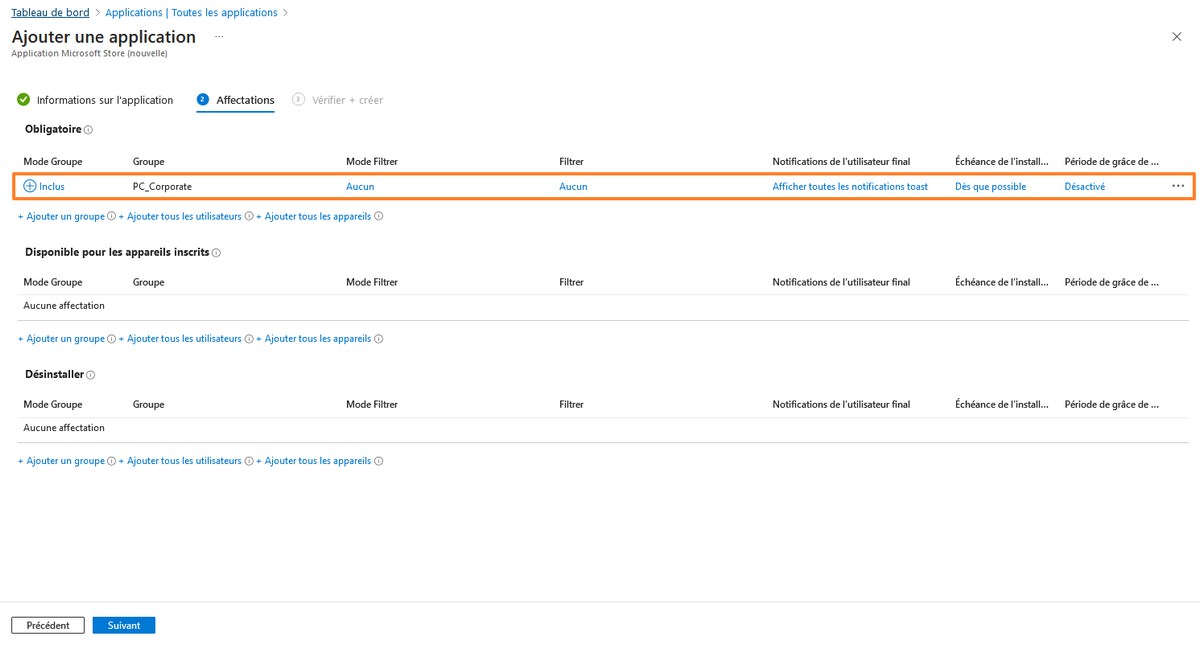Close the Ajouter une application pane
1200x645 pixels.
tap(1176, 36)
